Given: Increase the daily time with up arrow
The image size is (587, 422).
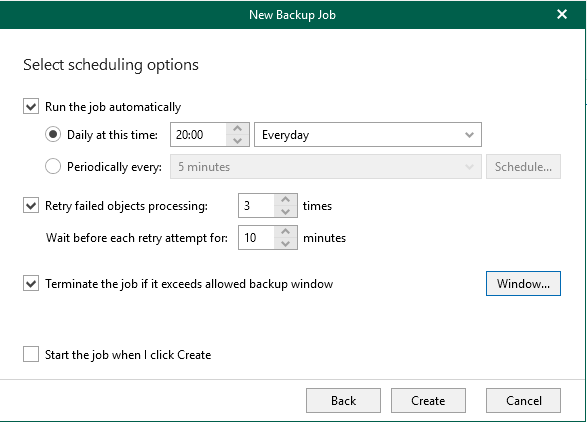Looking at the screenshot, I should coord(237,128).
